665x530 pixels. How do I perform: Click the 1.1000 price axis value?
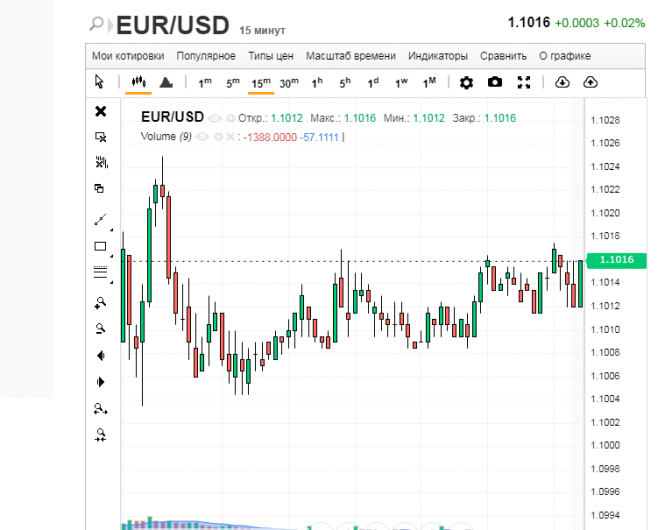coord(605,445)
